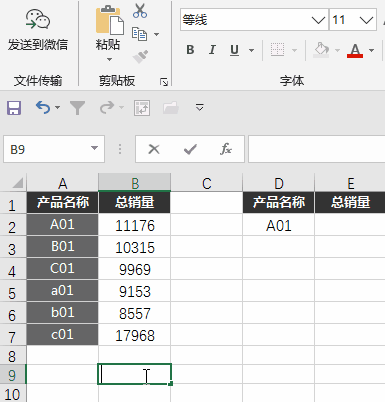Toggle underline formatting

point(235,50)
